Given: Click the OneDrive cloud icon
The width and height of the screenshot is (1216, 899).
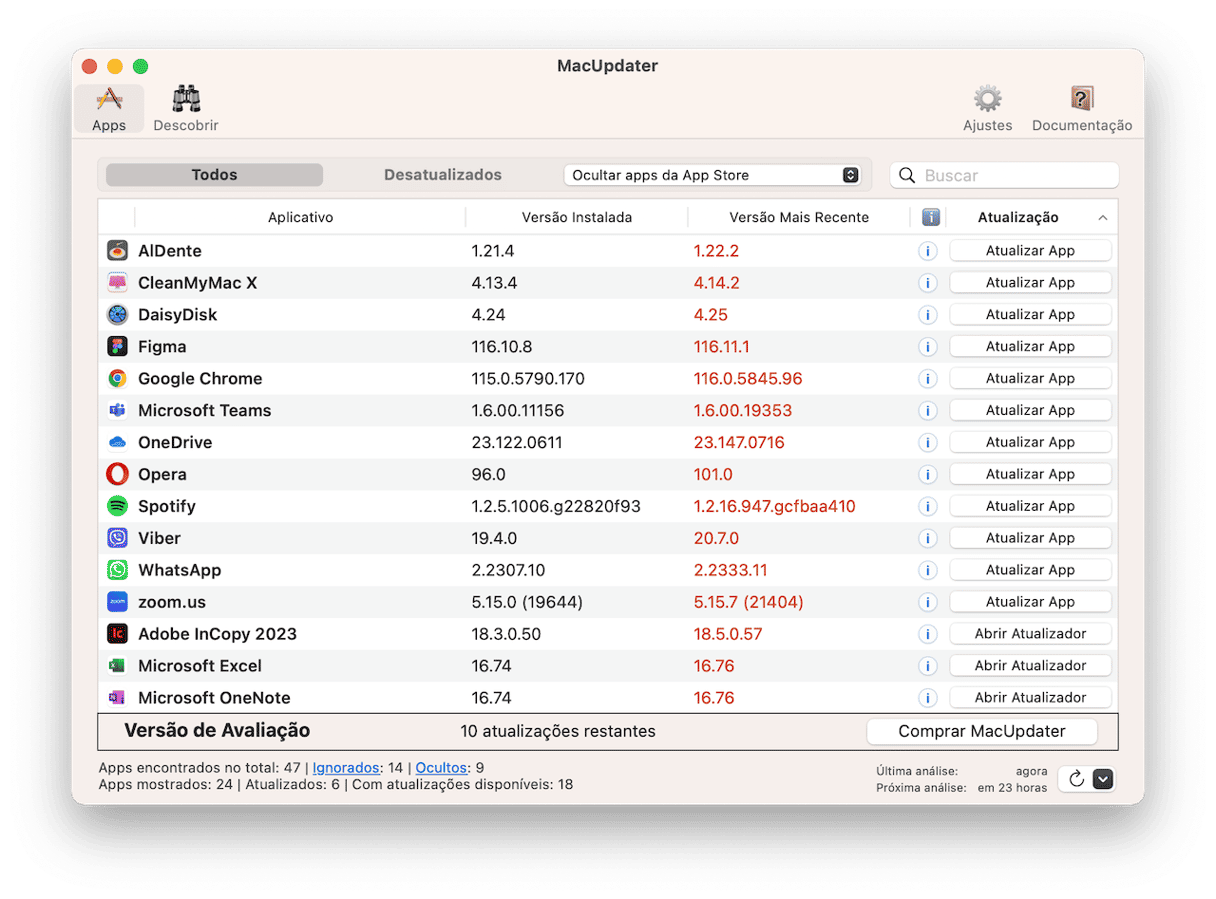Looking at the screenshot, I should coord(118,443).
